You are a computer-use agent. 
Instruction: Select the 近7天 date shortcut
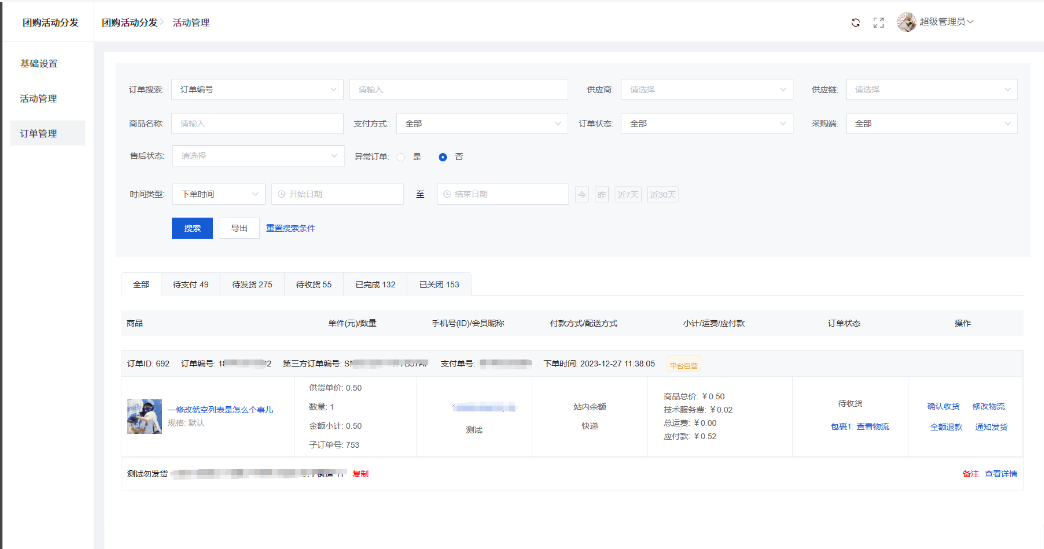(x=628, y=194)
